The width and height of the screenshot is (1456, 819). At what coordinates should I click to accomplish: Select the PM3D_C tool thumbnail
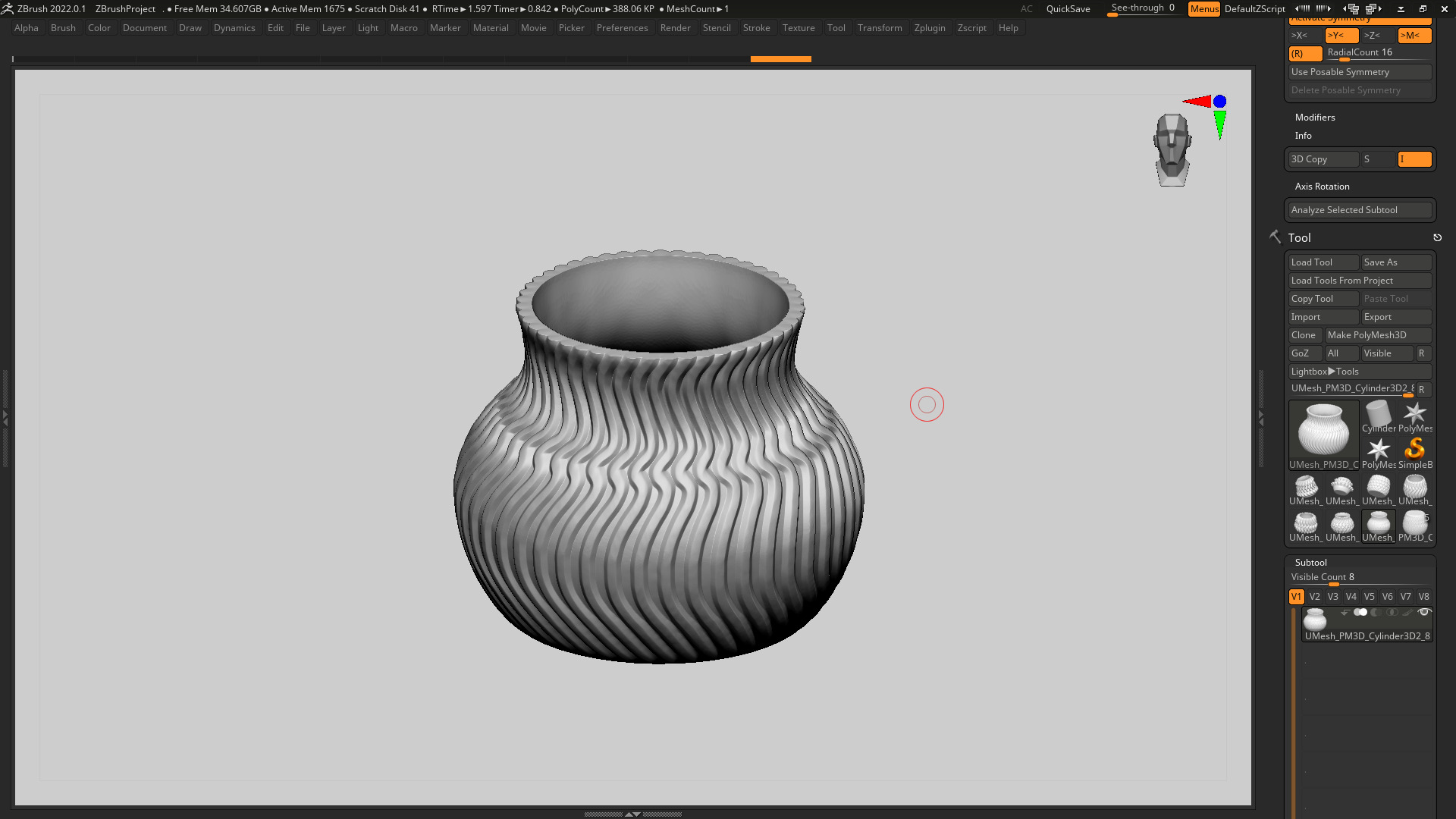1415,527
